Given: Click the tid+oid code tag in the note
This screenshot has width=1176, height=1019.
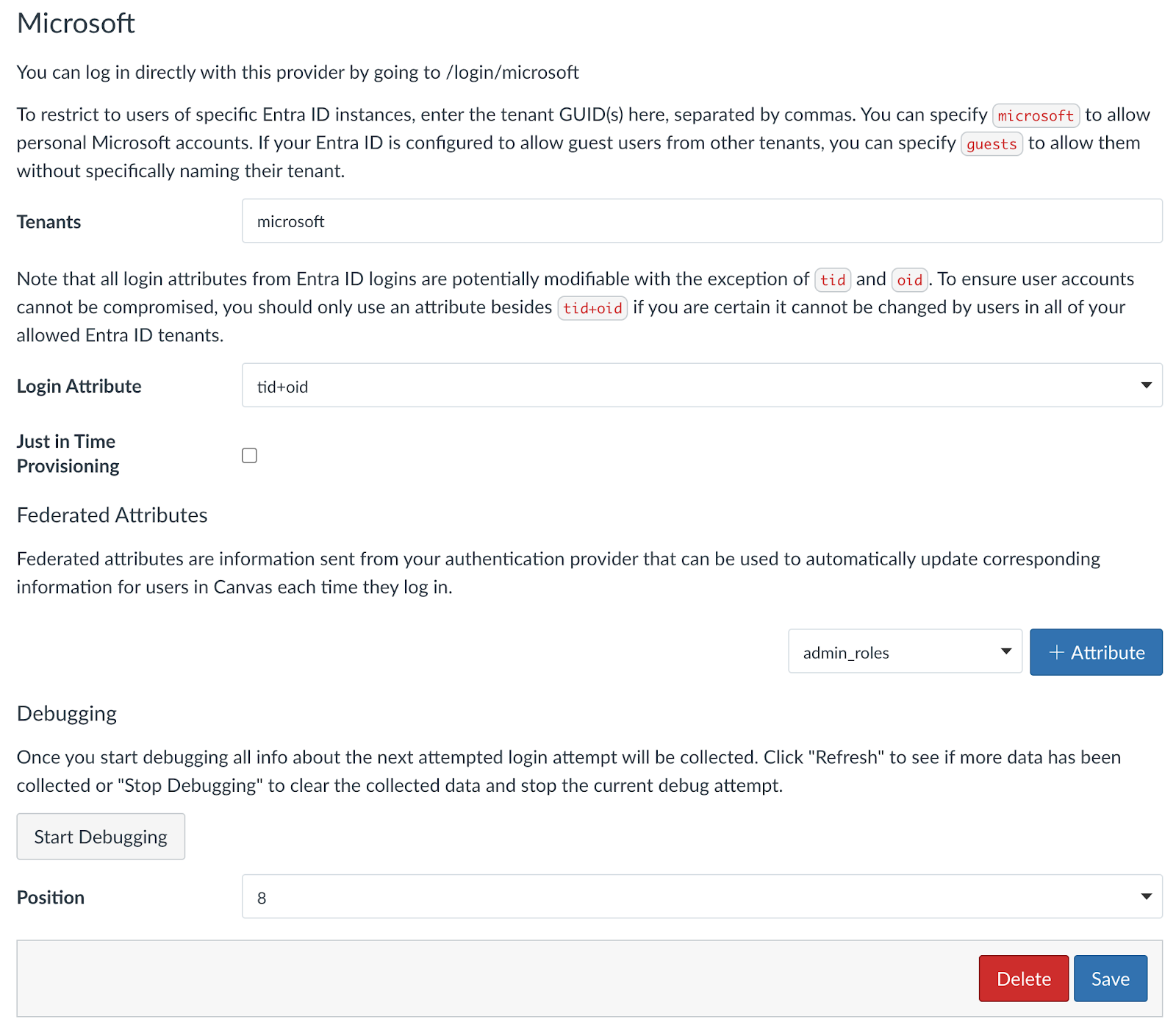Looking at the screenshot, I should [x=592, y=307].
